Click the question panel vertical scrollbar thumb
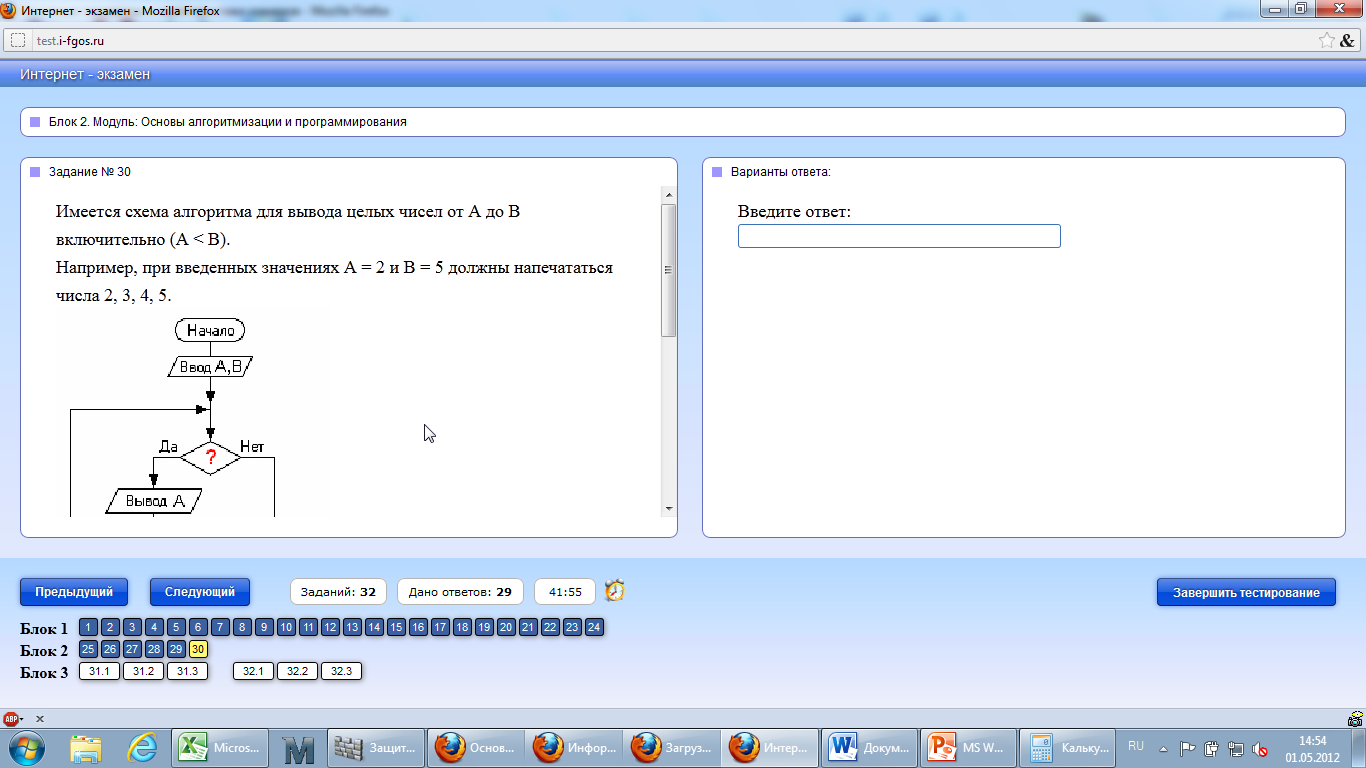 [668, 270]
